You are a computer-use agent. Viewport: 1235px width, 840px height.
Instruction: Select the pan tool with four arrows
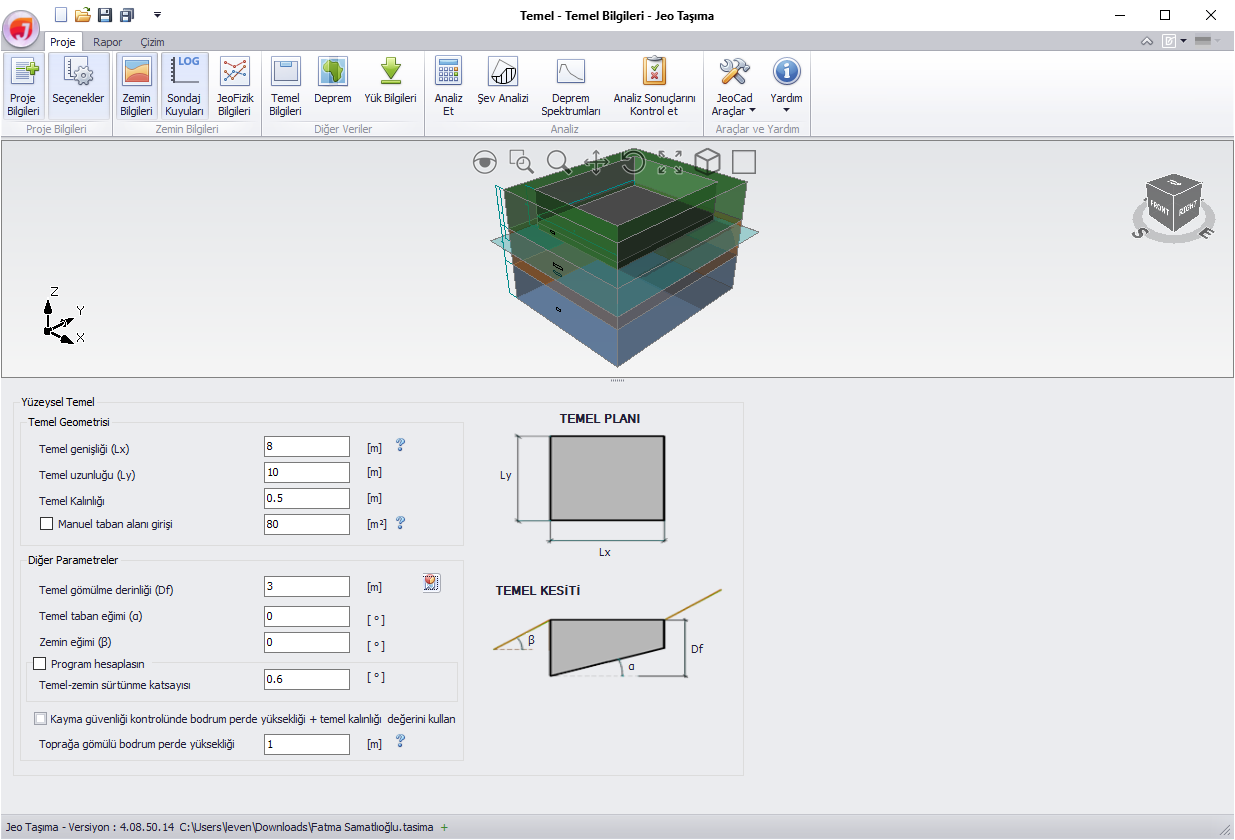click(x=596, y=162)
